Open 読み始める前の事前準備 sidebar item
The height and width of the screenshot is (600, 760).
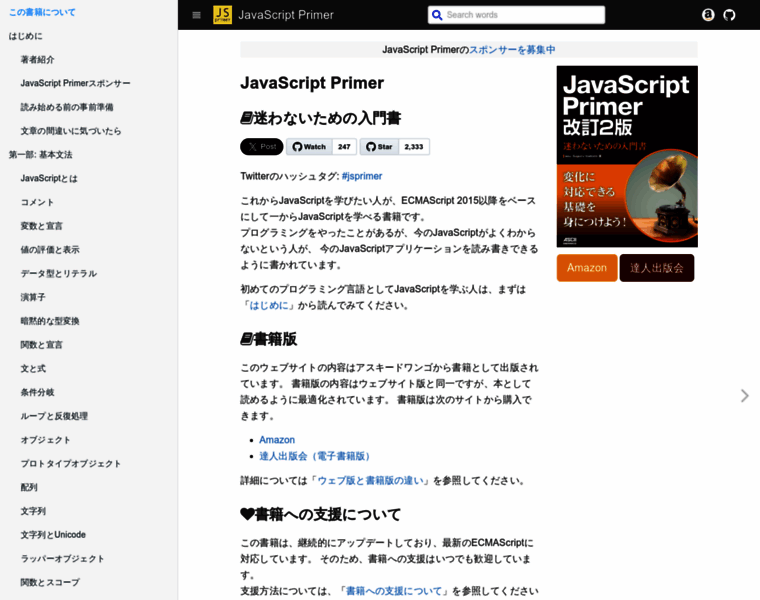point(67,107)
